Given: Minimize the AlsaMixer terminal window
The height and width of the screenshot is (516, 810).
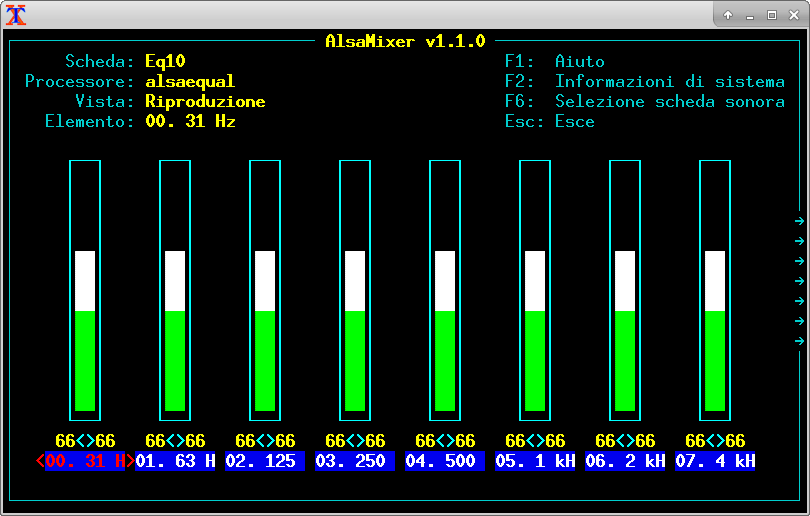Looking at the screenshot, I should (x=750, y=16).
